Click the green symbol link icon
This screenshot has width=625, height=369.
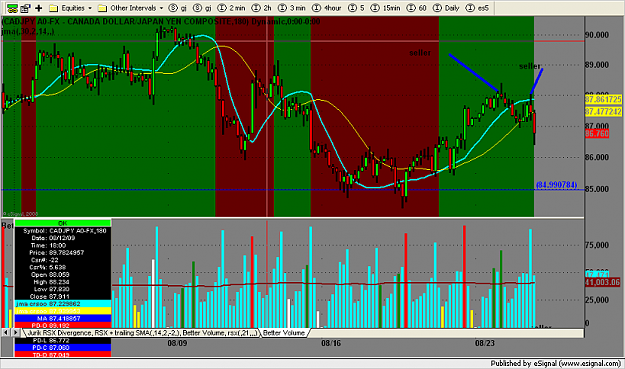click(12, 8)
